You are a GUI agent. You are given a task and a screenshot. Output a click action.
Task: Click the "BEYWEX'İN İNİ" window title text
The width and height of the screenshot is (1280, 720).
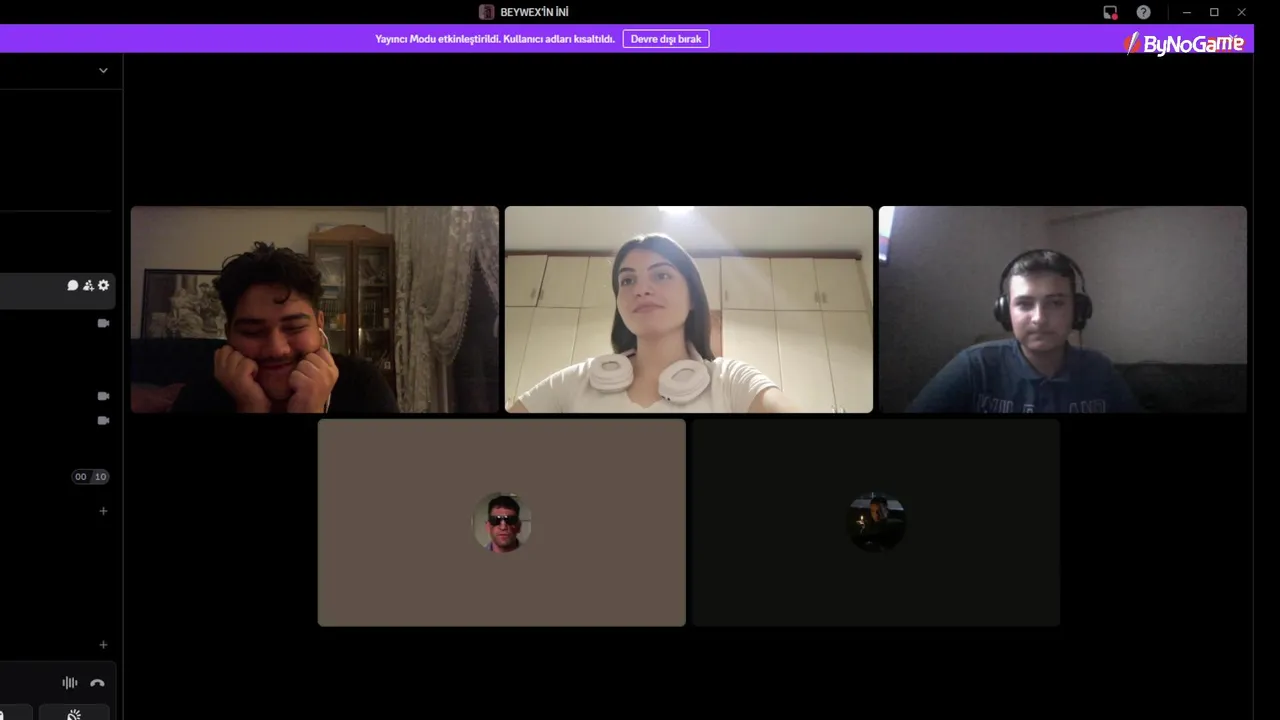point(534,12)
